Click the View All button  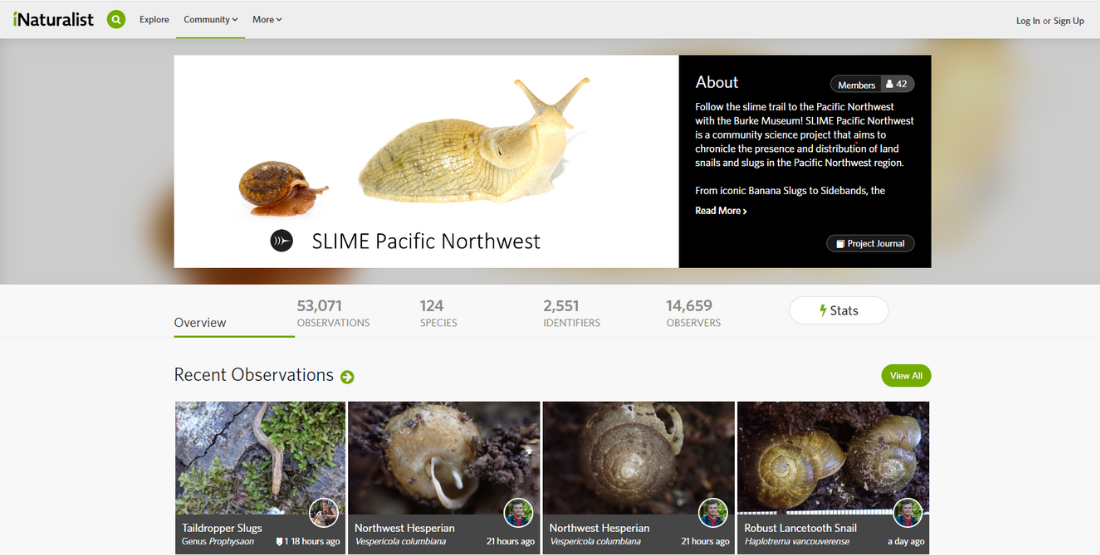pos(906,375)
